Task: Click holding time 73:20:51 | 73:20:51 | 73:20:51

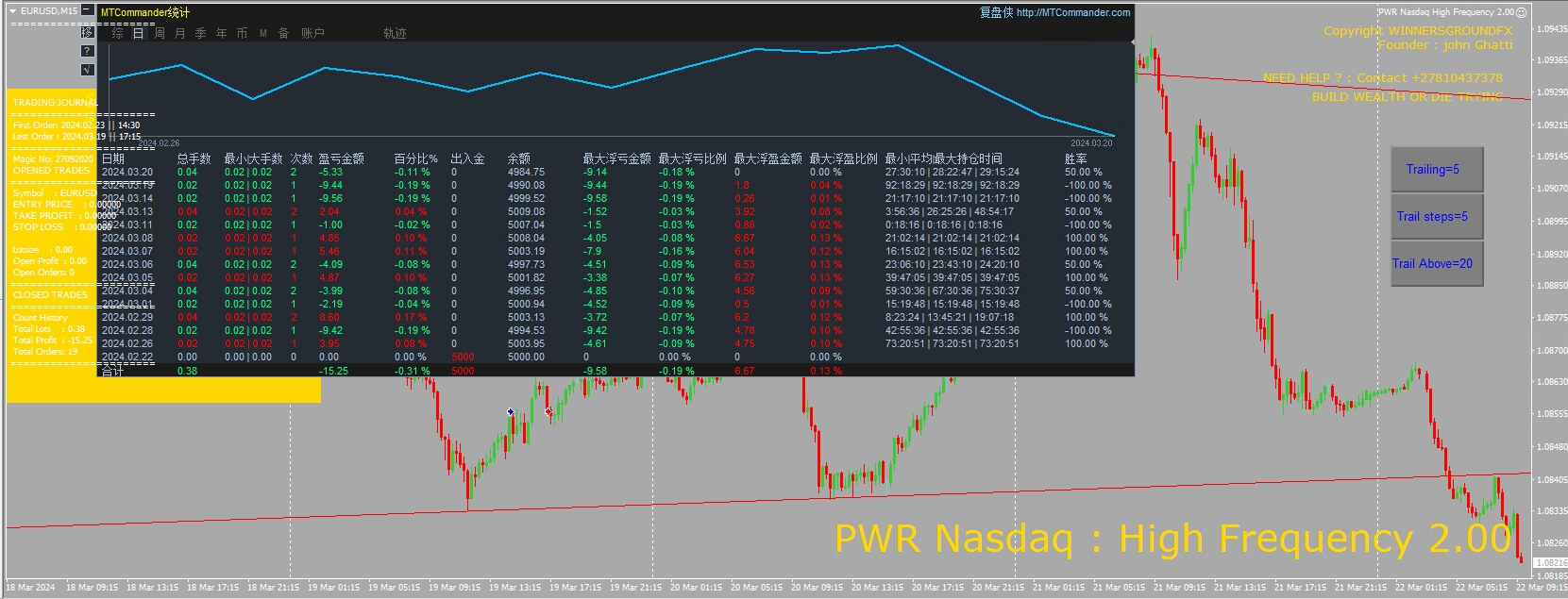Action: pos(952,343)
